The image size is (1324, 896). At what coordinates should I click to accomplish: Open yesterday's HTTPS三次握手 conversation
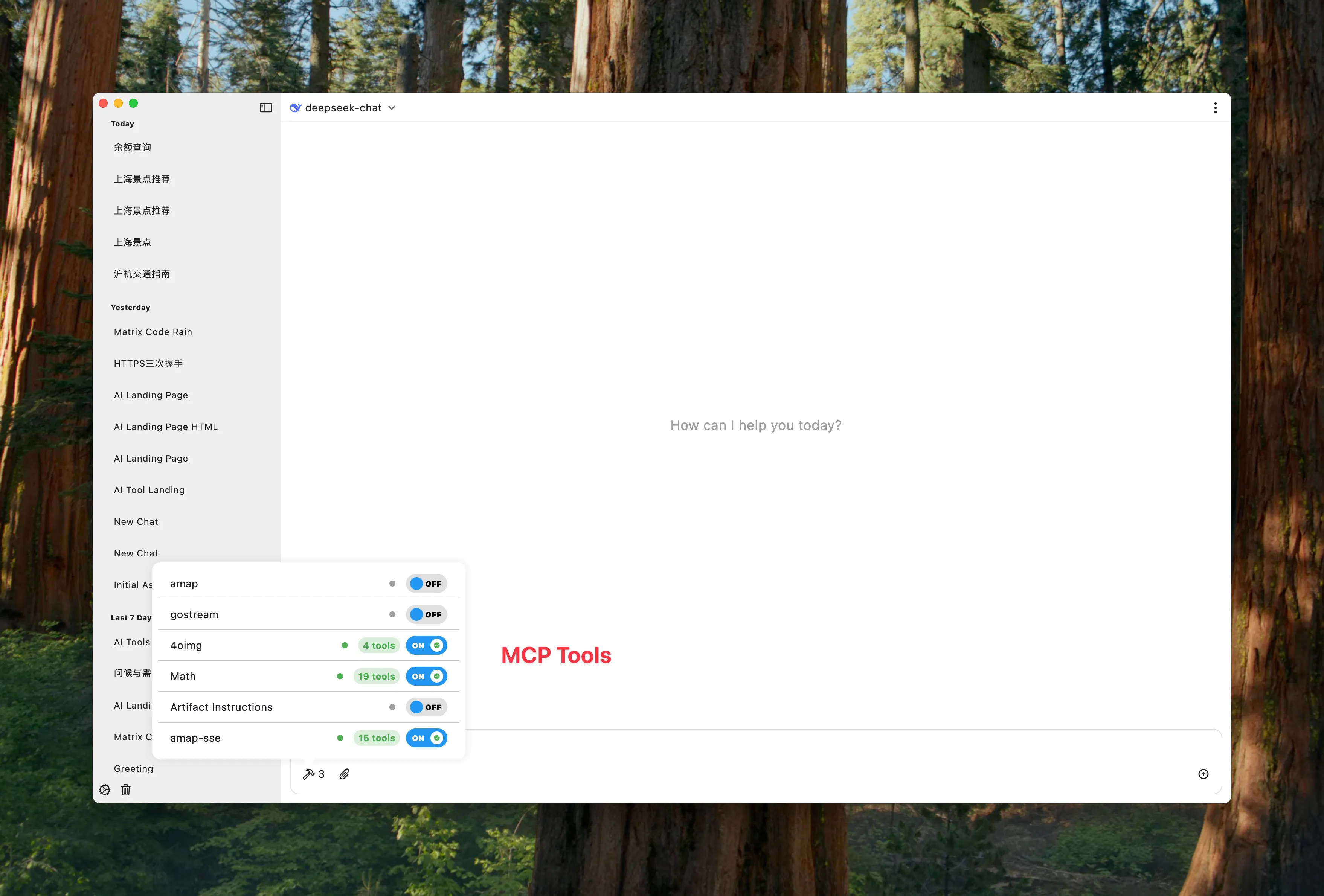[x=148, y=363]
